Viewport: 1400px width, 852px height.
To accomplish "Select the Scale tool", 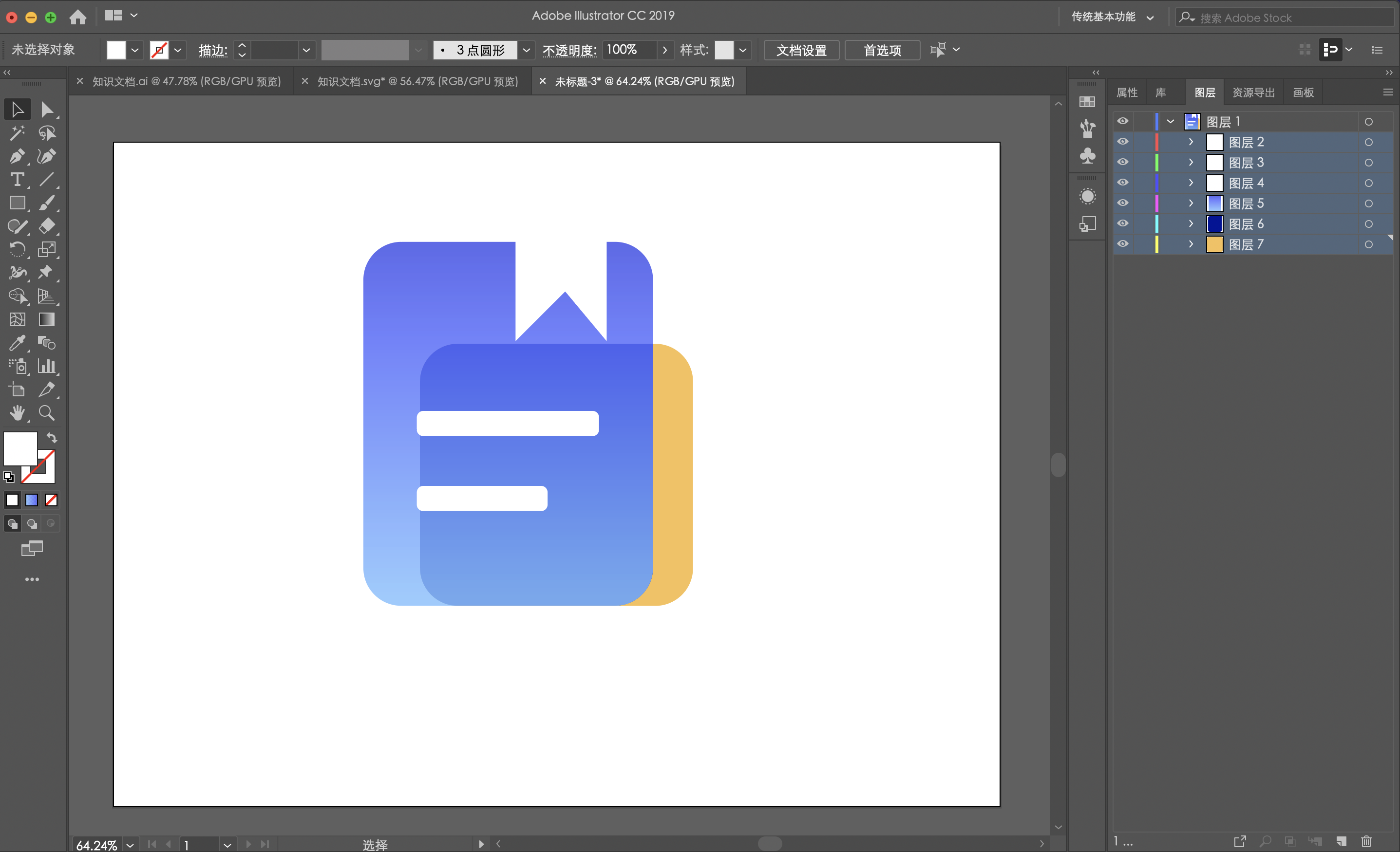I will [47, 249].
